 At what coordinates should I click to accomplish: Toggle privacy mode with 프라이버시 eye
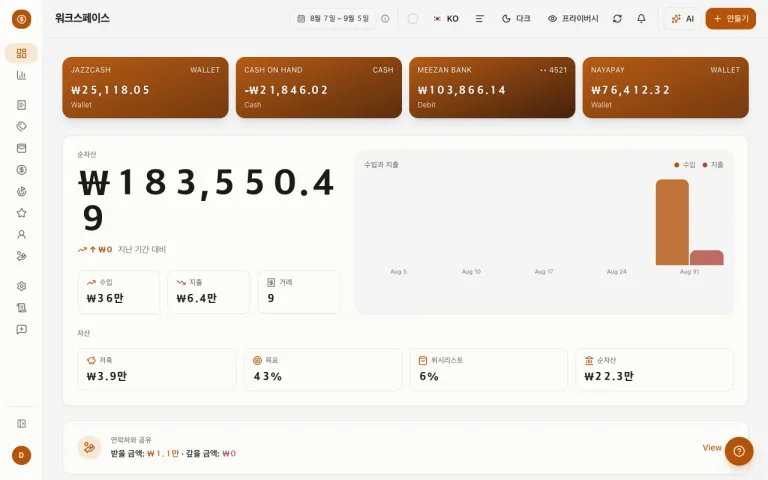point(573,19)
